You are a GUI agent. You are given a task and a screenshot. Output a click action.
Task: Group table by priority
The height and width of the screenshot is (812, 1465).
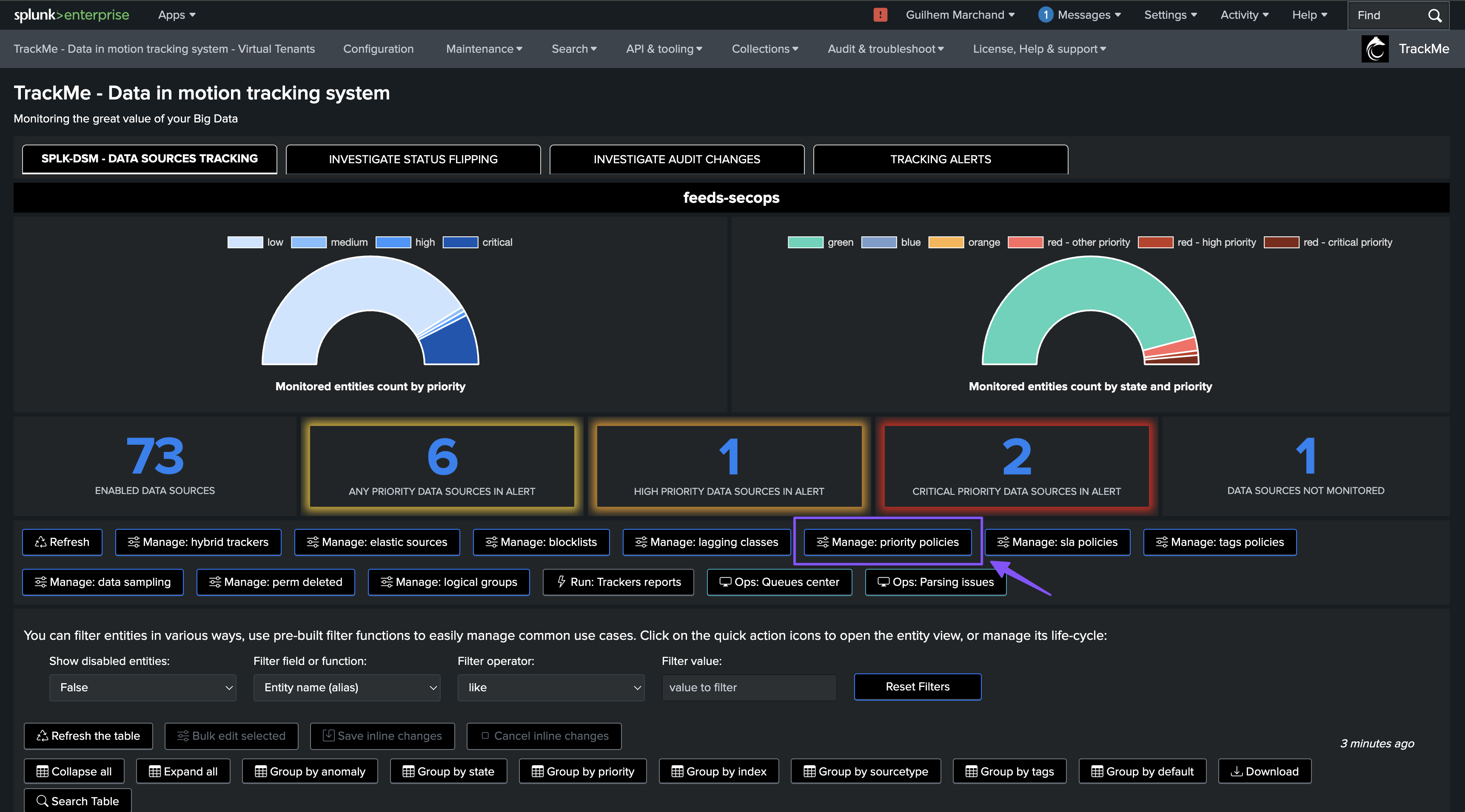coord(583,771)
